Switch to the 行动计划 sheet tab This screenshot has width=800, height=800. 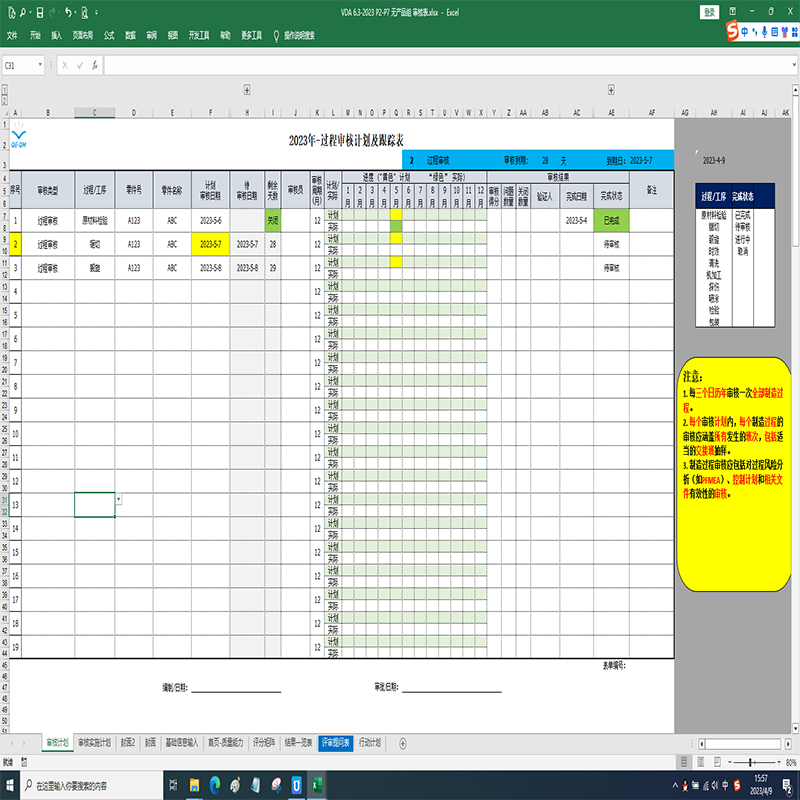pos(369,742)
